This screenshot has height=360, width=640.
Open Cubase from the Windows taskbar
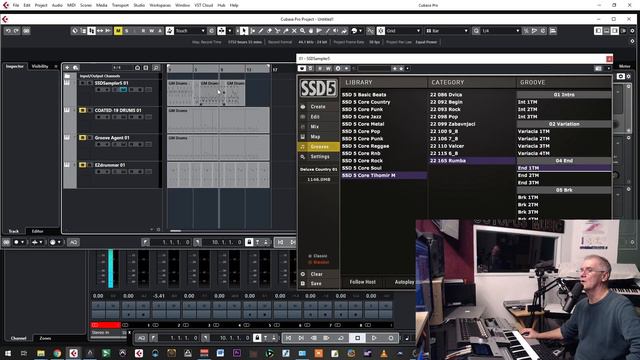(x=73, y=353)
